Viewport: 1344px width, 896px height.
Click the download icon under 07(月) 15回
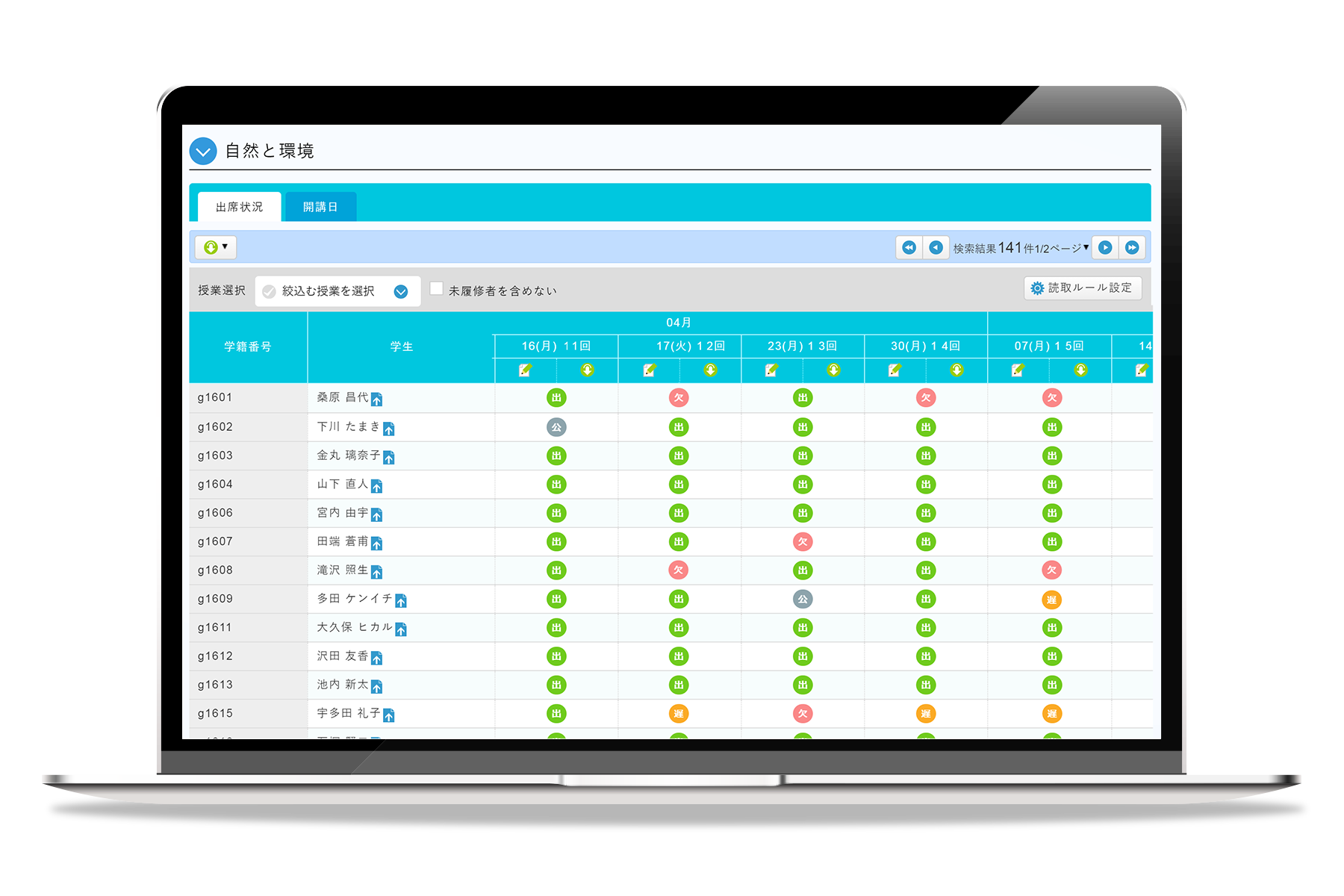[1080, 370]
